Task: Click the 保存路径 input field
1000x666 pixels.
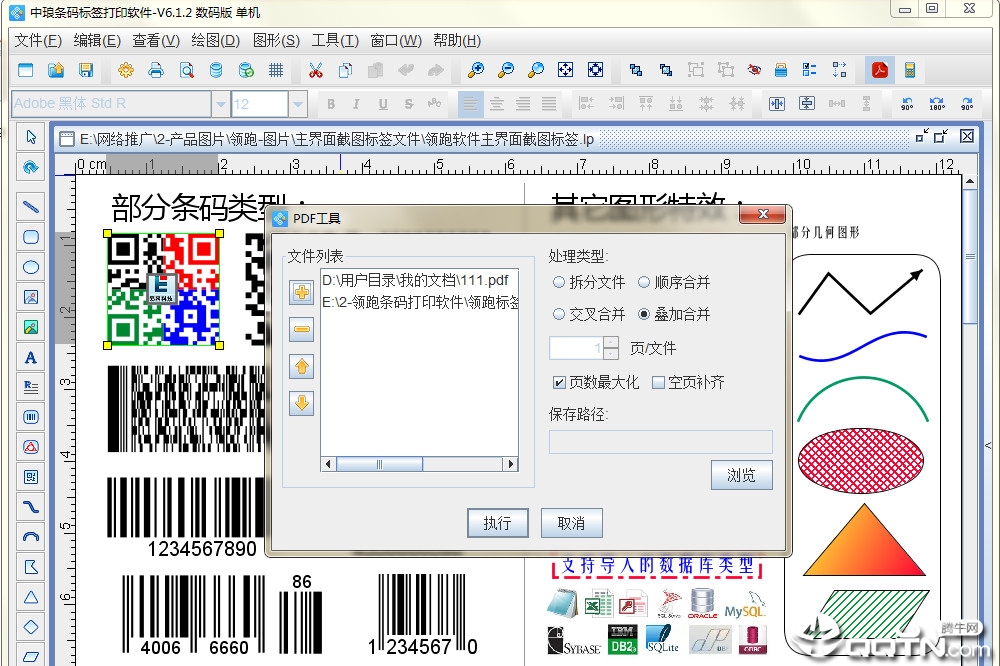Action: (661, 442)
